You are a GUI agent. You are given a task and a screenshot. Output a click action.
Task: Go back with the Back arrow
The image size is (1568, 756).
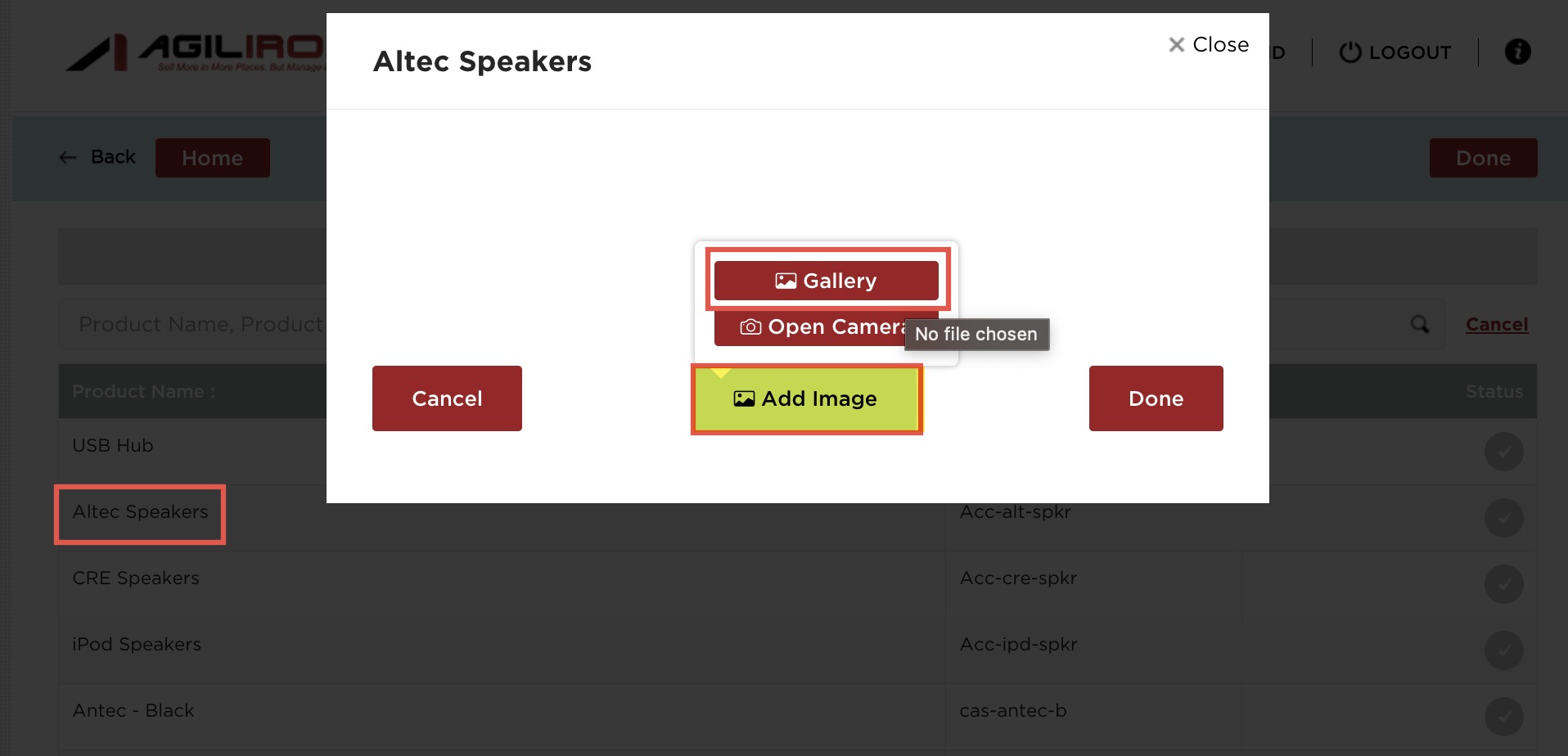97,157
